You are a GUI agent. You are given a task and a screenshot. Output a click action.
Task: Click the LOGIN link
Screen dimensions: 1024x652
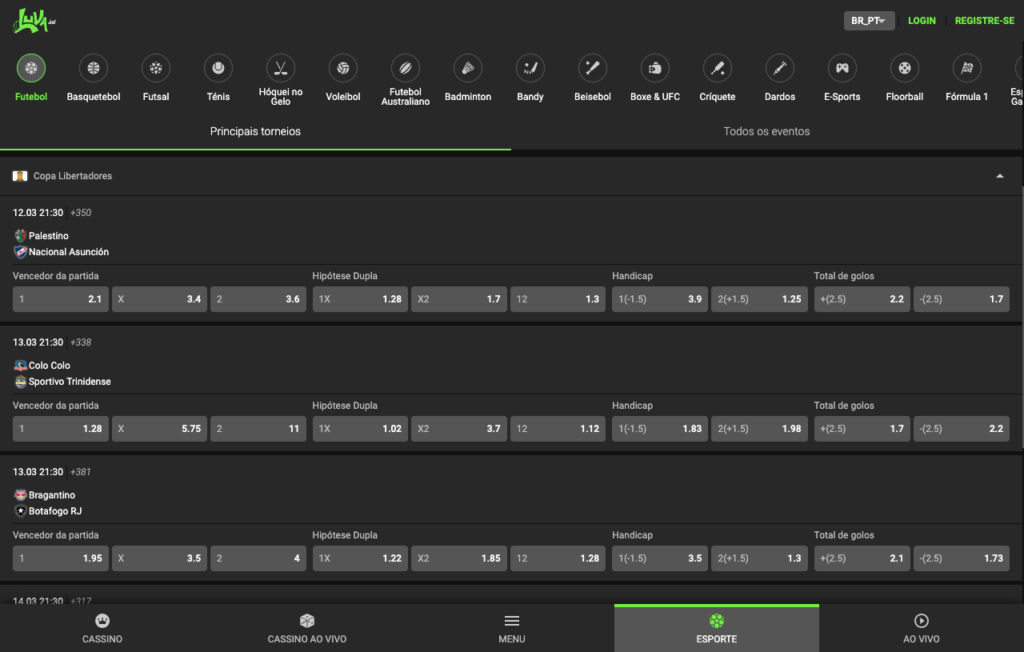pos(921,21)
